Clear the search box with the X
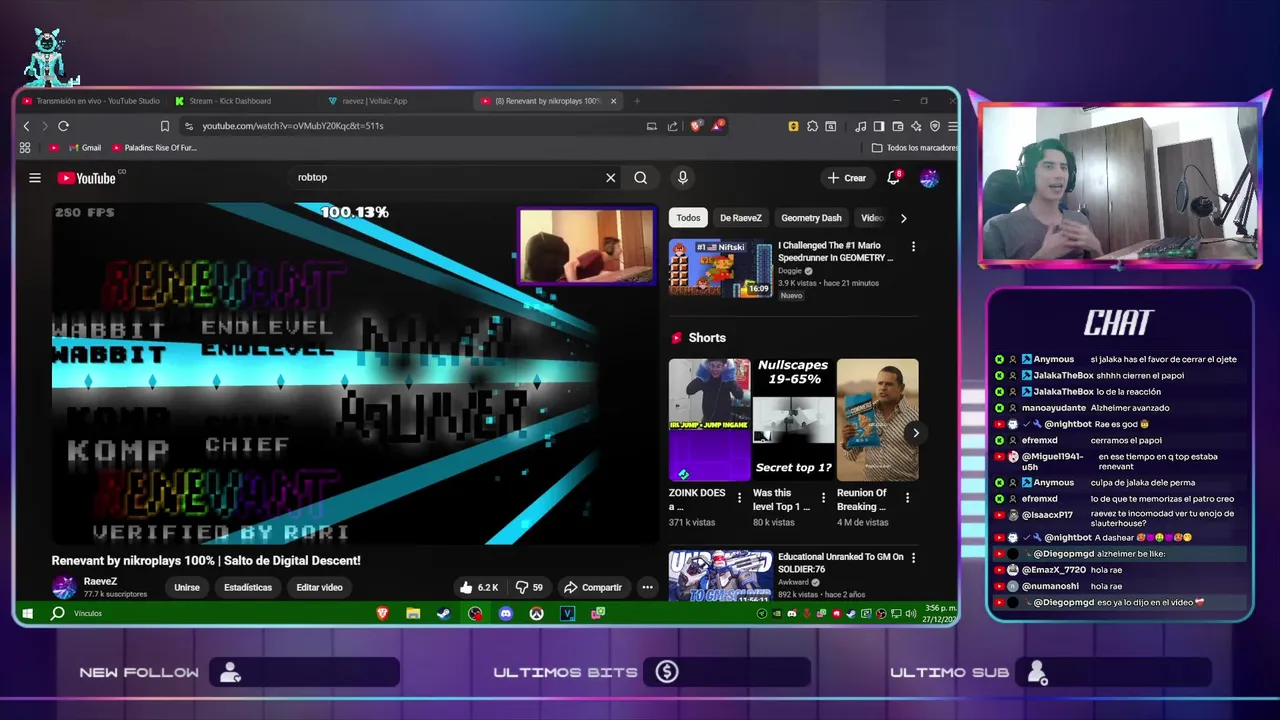 pos(610,178)
